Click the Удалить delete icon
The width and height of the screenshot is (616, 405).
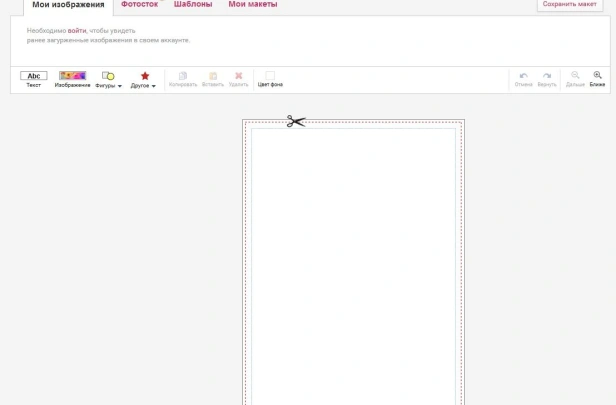pyautogui.click(x=238, y=76)
